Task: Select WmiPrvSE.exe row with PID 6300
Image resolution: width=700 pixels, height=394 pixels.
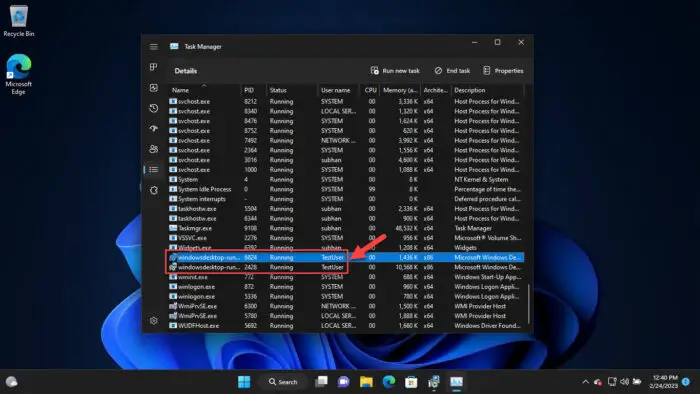Action: tap(346, 306)
